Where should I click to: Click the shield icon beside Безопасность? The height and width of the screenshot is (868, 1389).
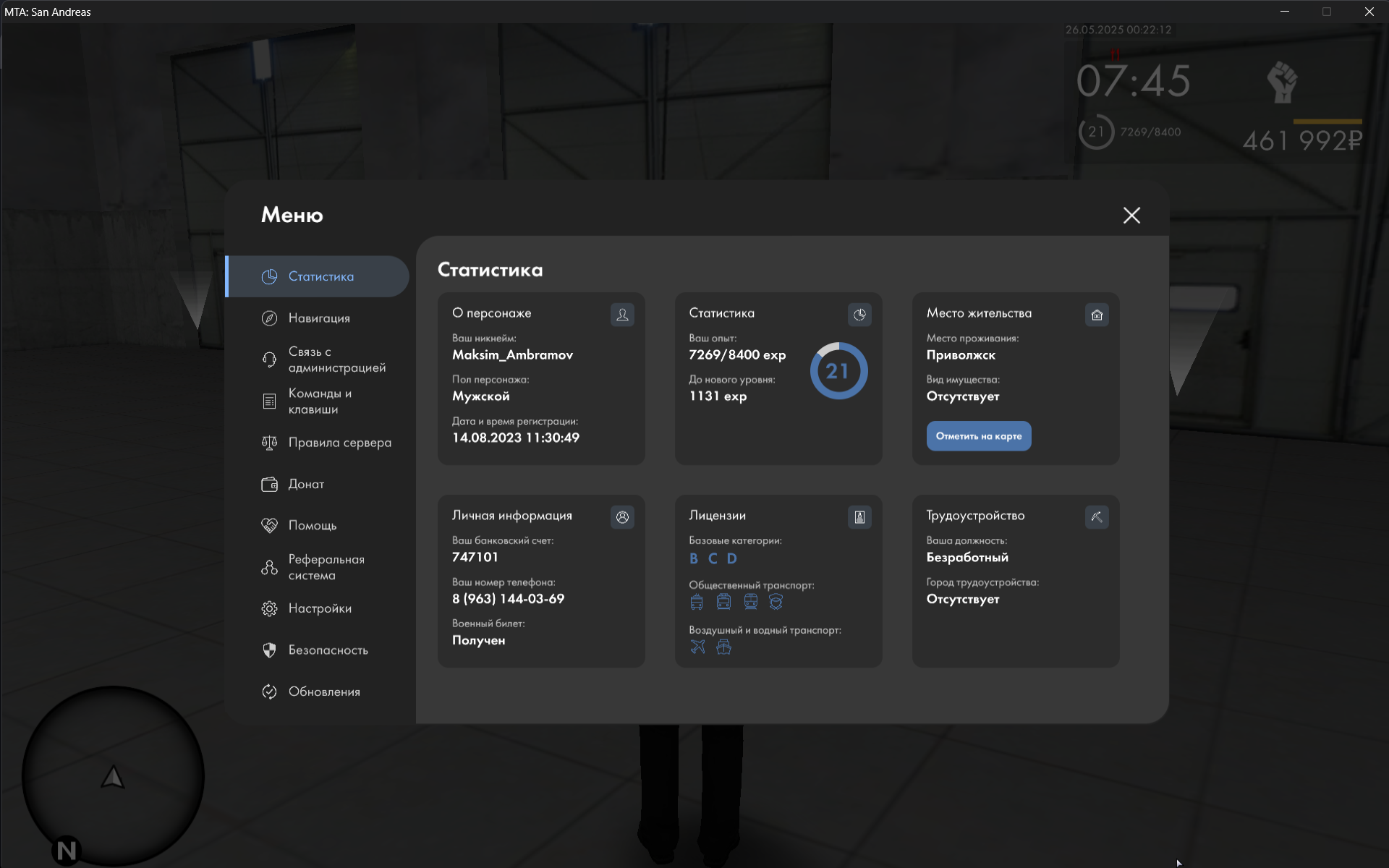[x=269, y=650]
